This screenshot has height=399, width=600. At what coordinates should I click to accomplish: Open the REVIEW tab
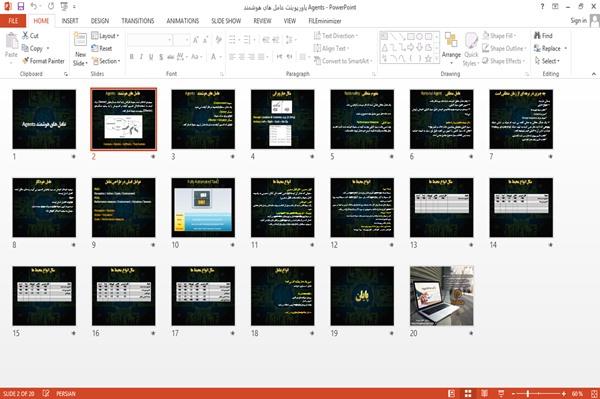pos(262,21)
